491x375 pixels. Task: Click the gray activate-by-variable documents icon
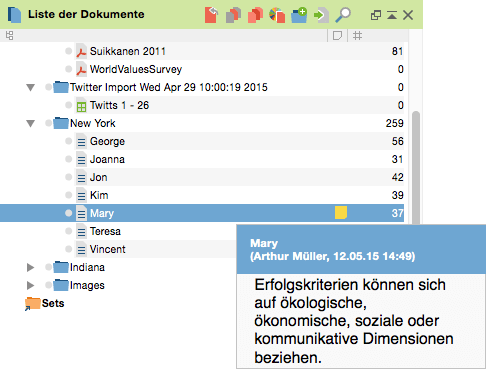233,15
